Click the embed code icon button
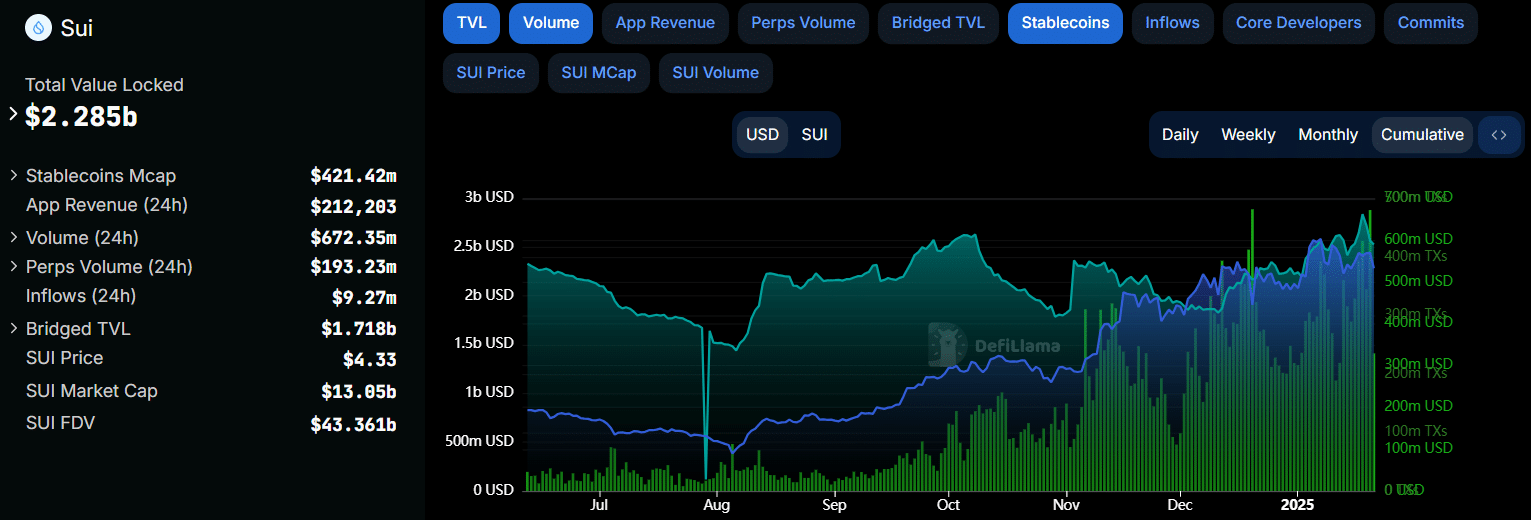This screenshot has width=1531, height=520. click(x=1498, y=135)
